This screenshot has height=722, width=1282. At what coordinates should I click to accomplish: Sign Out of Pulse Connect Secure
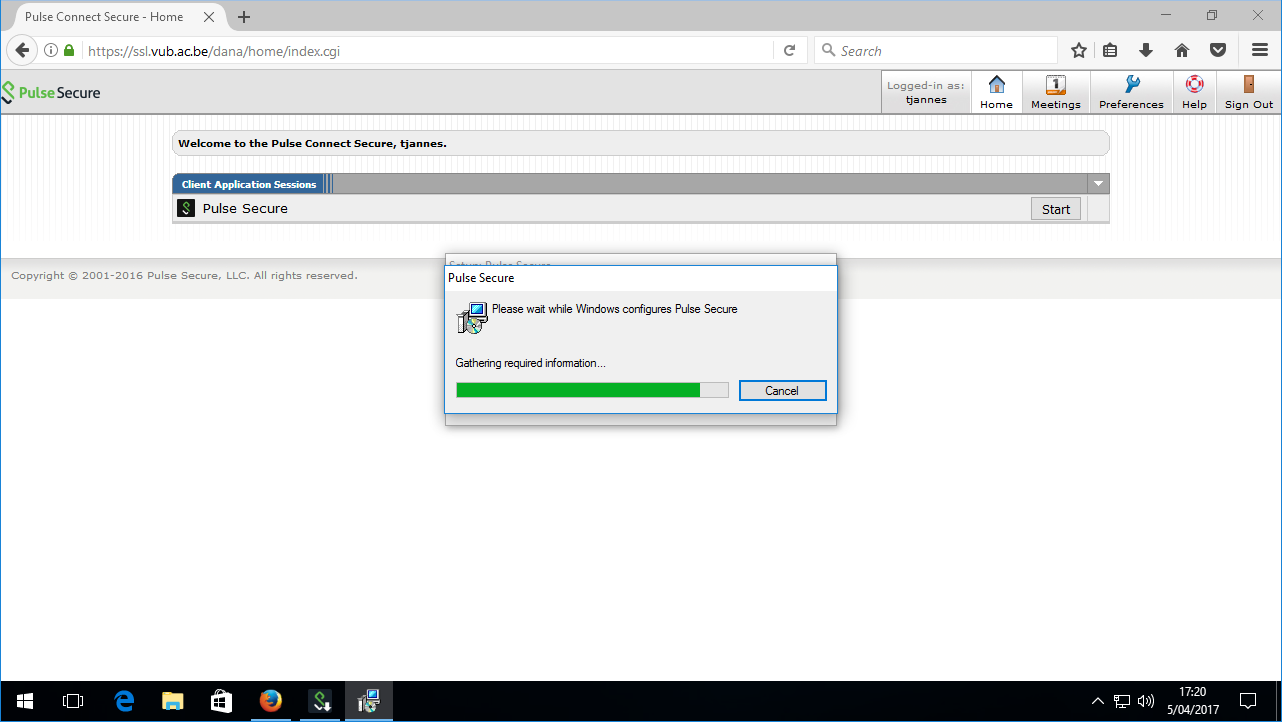click(x=1249, y=92)
